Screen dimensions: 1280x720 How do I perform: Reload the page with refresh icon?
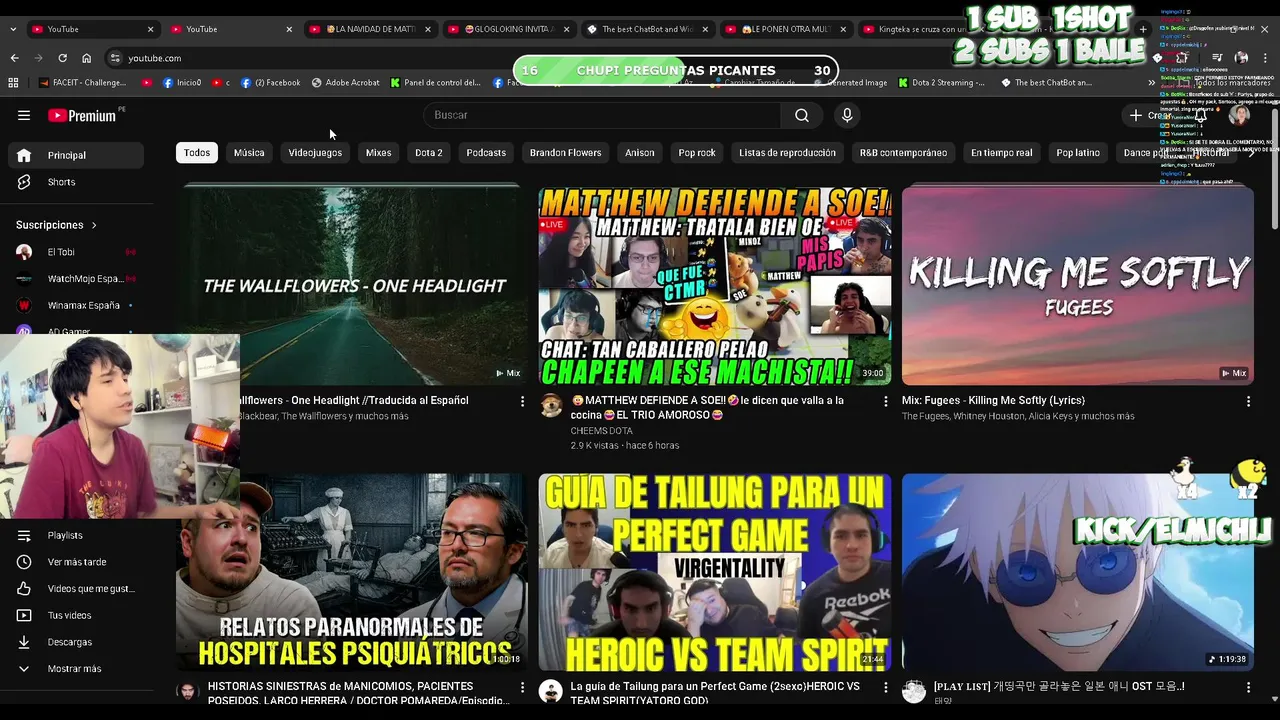[62, 58]
